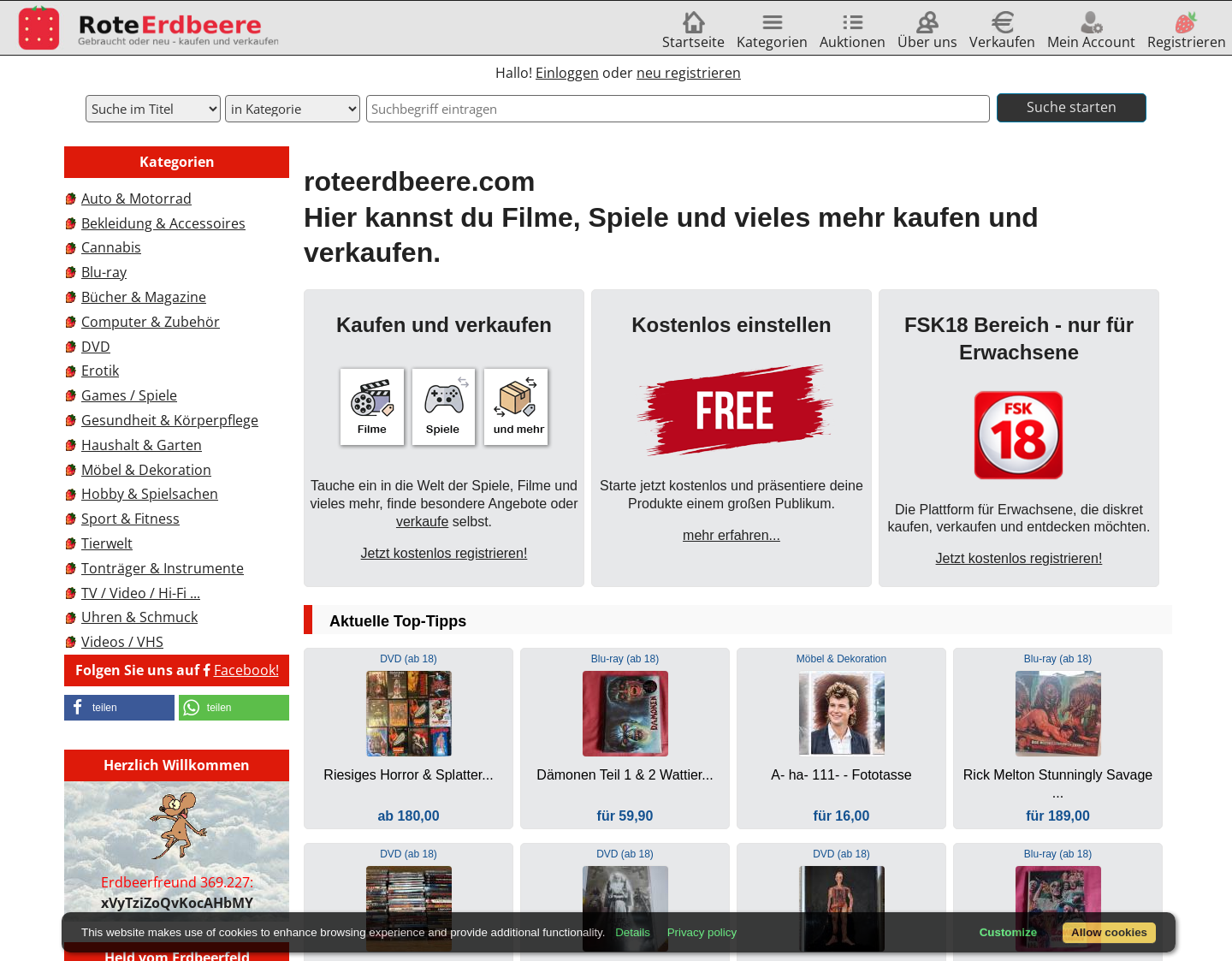1232x961 pixels.
Task: Click 'Riesiges Horror & Splatter...' title
Action: pos(409,775)
